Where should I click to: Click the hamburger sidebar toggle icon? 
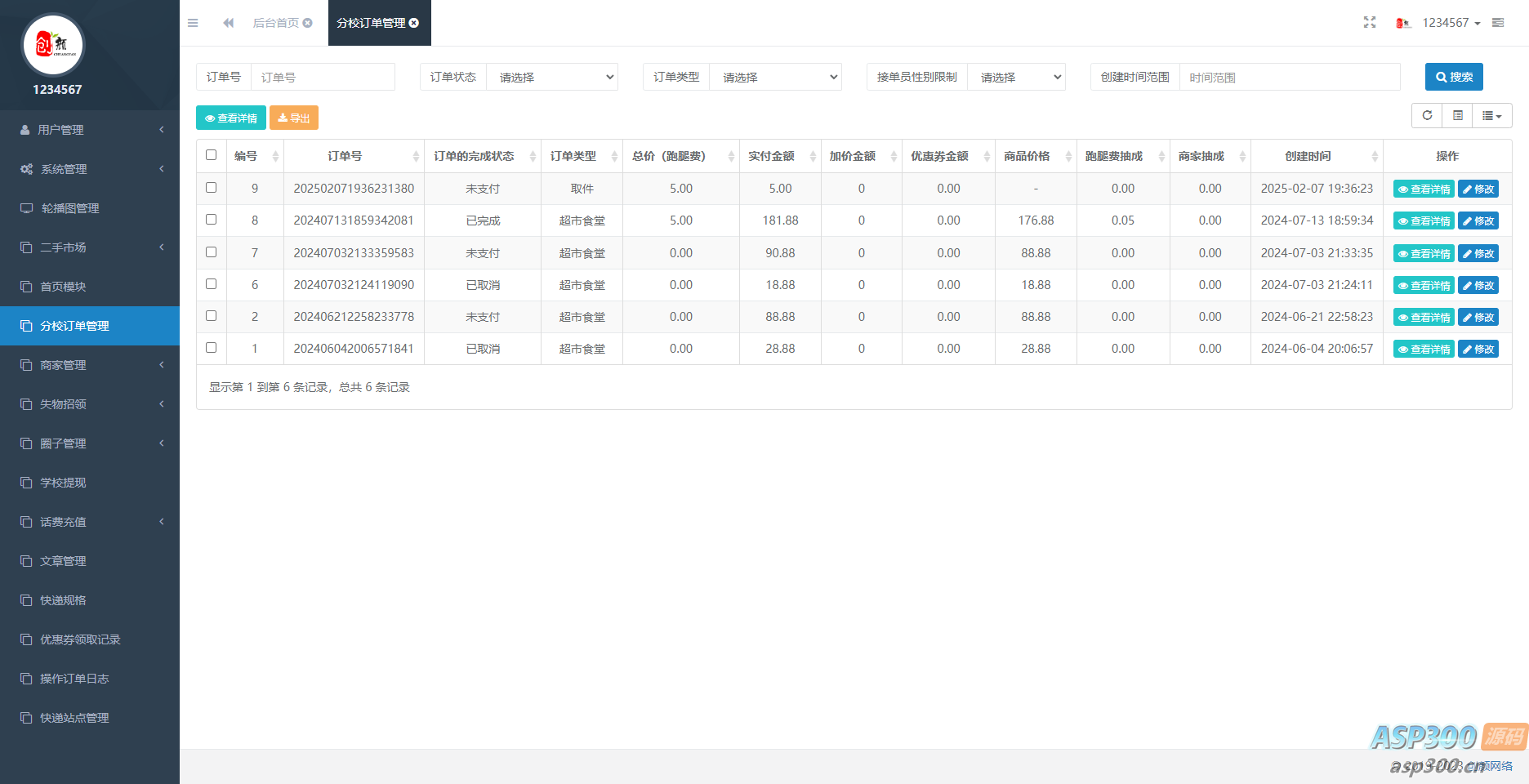193,23
